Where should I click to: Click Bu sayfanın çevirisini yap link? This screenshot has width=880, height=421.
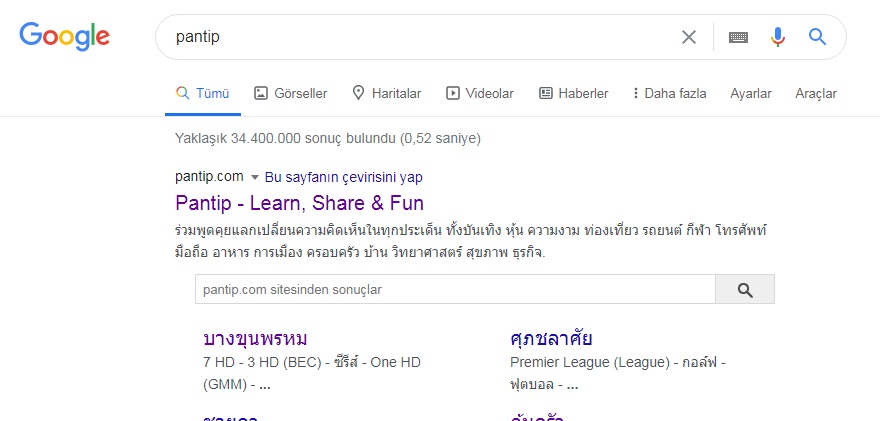coord(343,177)
